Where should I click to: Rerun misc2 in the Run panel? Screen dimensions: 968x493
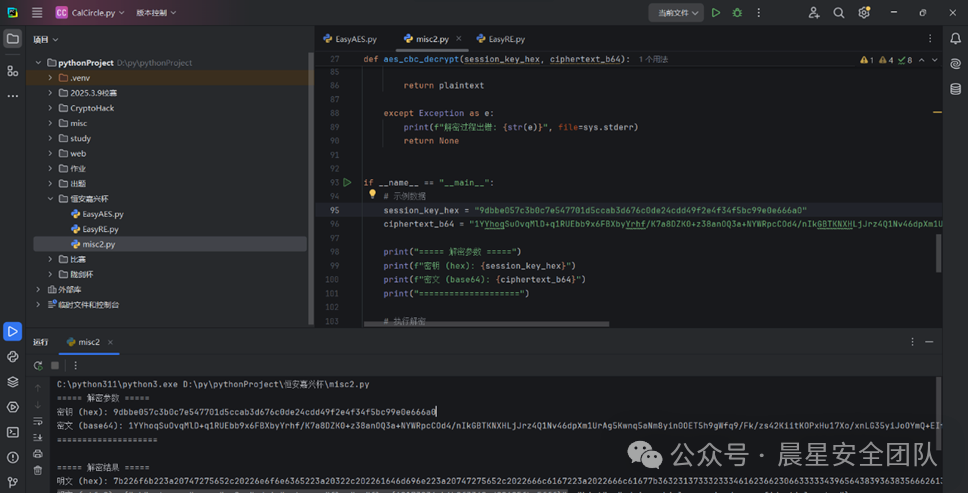tap(38, 366)
